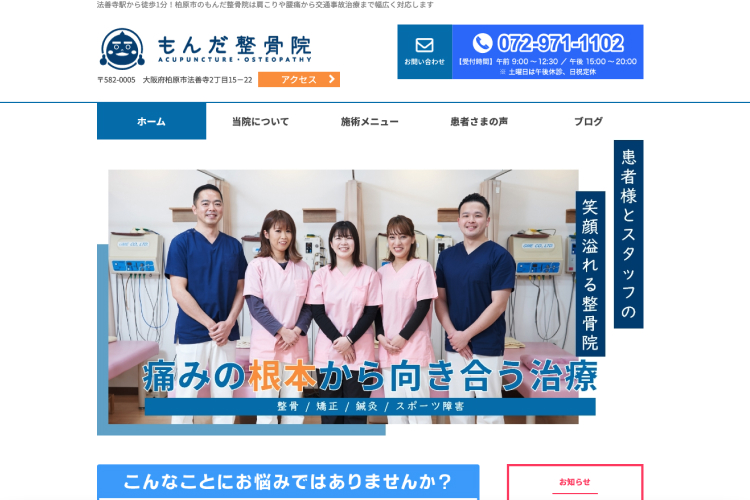This screenshot has width=750, height=500.
Task: Click the 痛みの根本から向き合う治療 headline
Action: 370,376
